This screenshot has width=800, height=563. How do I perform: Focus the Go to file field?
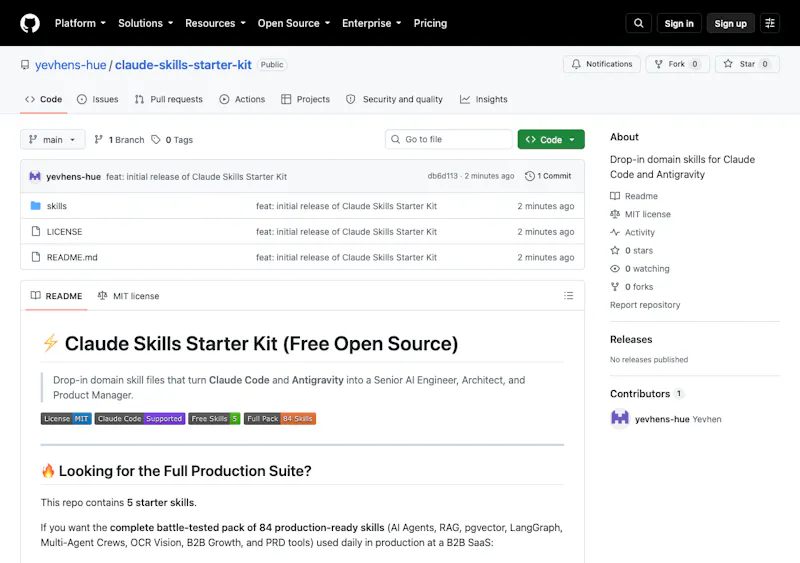[x=448, y=139]
